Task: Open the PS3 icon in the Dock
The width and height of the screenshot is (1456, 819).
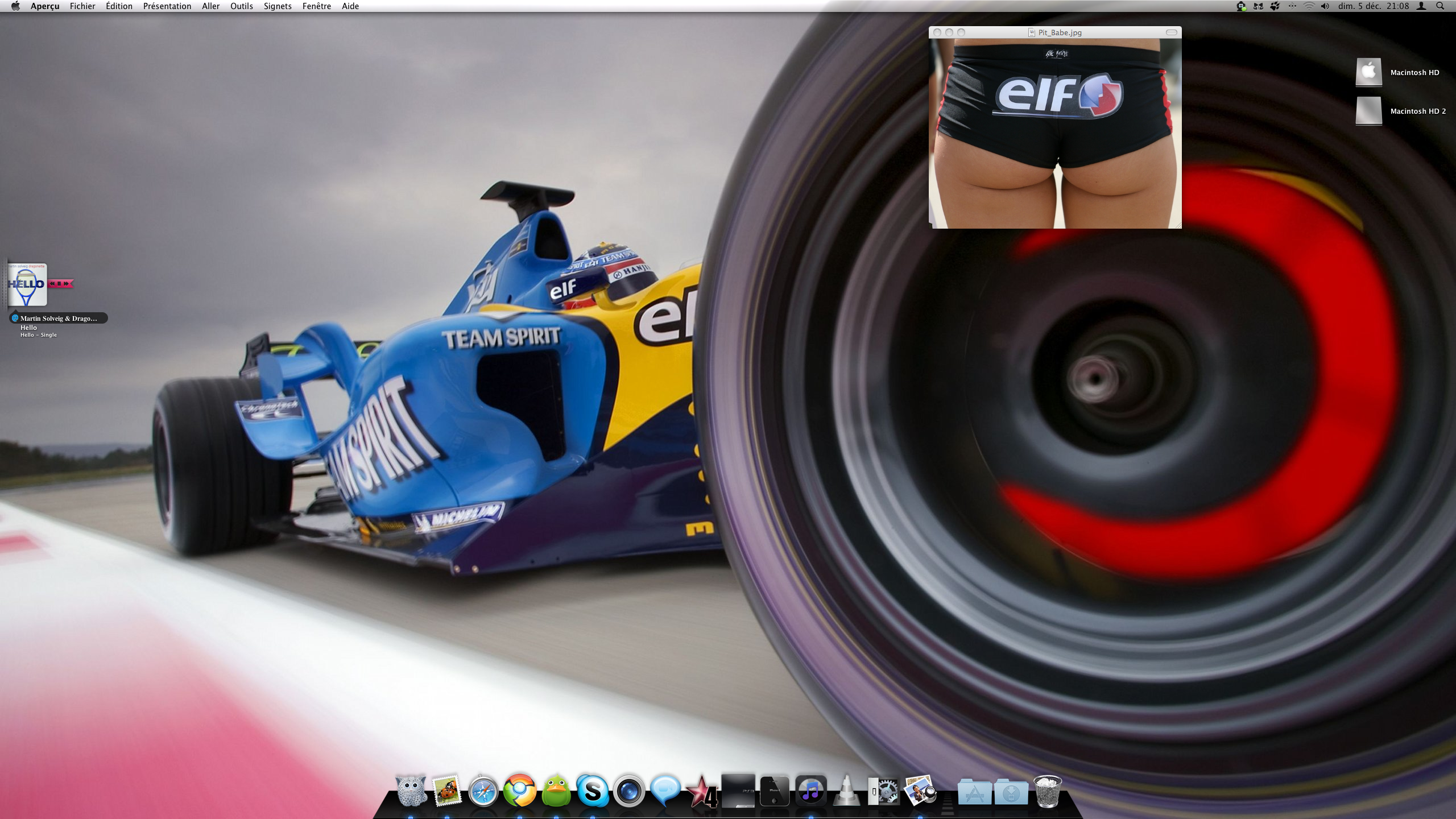Action: [738, 790]
